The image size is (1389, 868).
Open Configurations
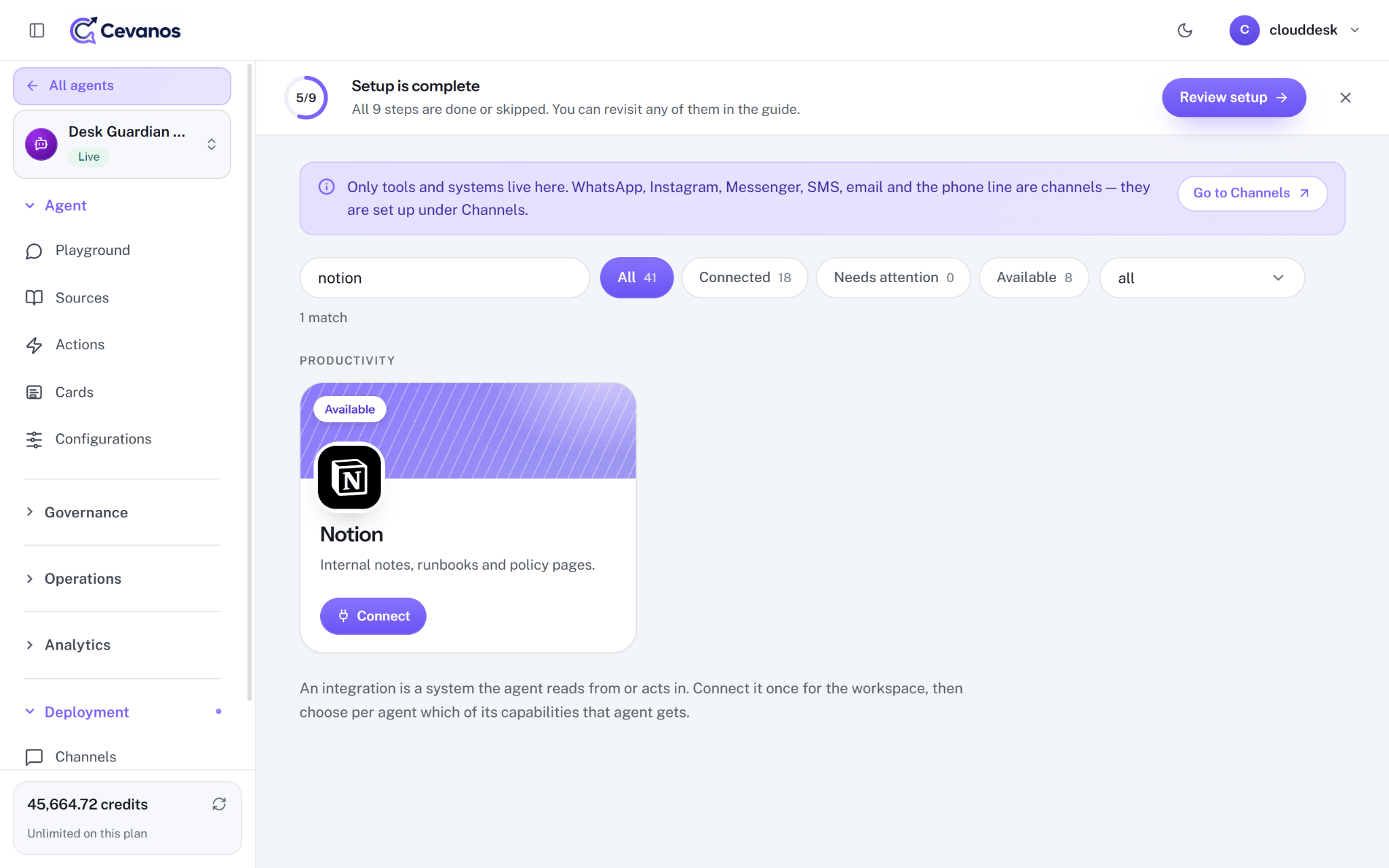(x=103, y=439)
